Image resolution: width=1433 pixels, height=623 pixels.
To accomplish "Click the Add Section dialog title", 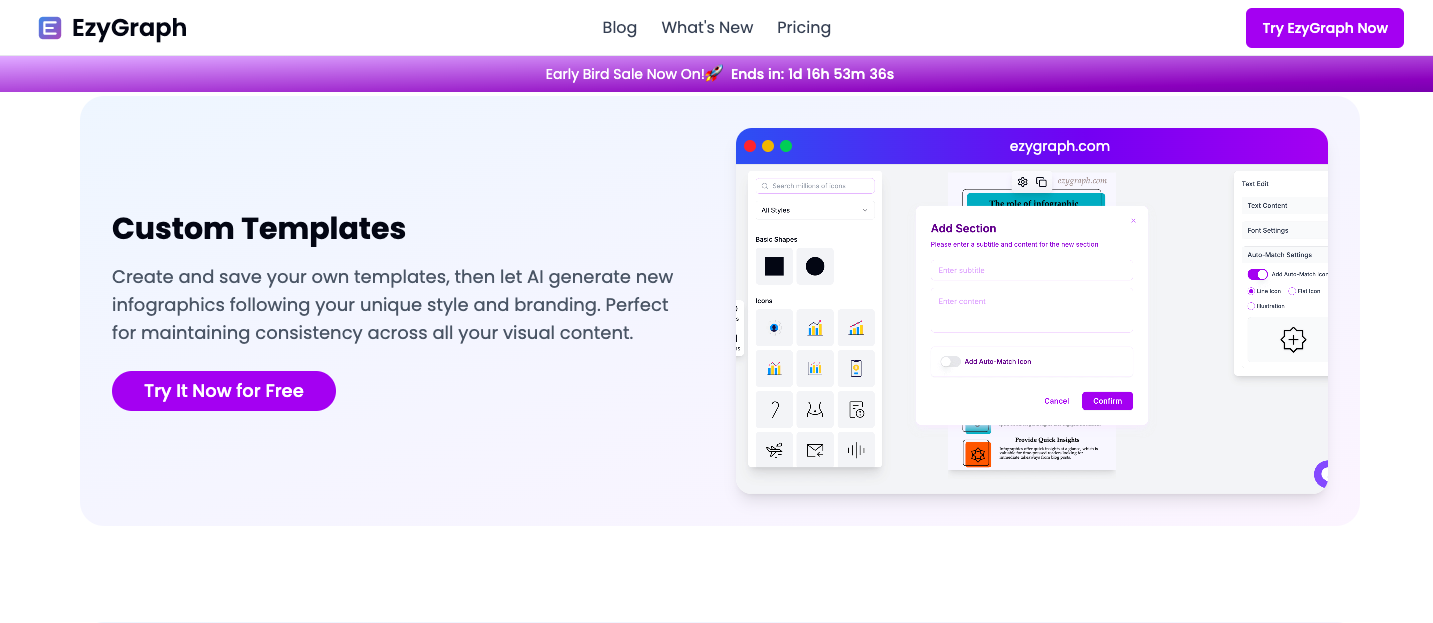I will pyautogui.click(x=964, y=228).
